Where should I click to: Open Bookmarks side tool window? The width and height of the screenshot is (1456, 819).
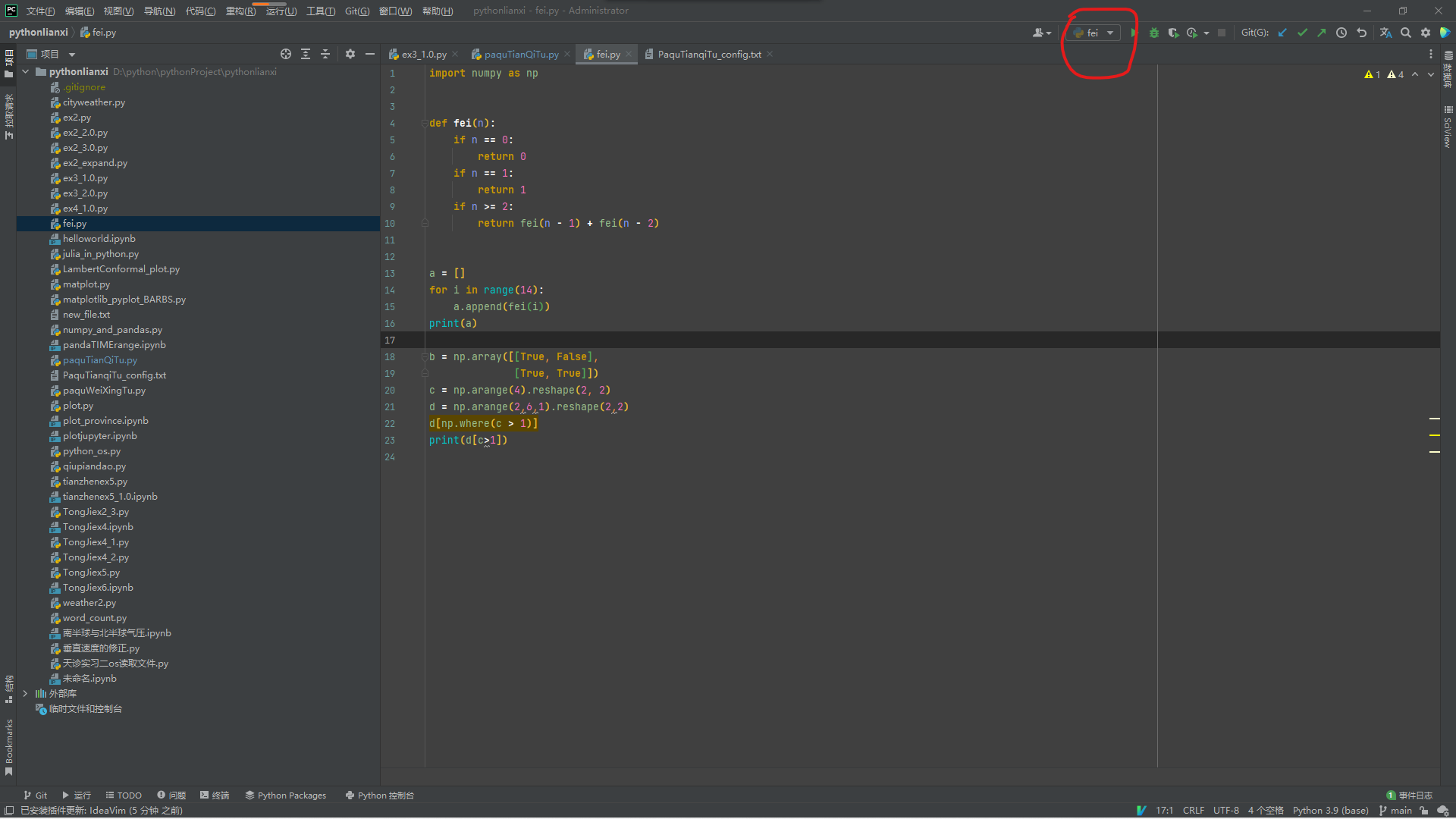8,747
